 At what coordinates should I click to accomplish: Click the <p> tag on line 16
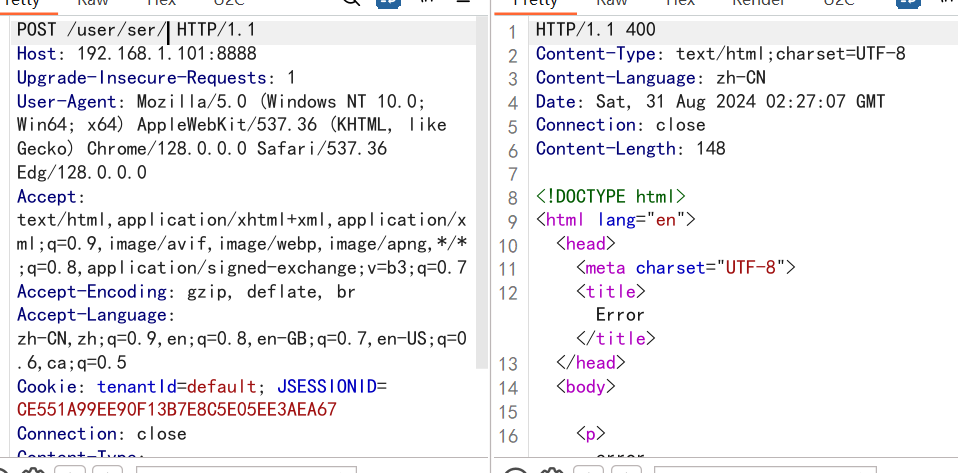(x=591, y=434)
